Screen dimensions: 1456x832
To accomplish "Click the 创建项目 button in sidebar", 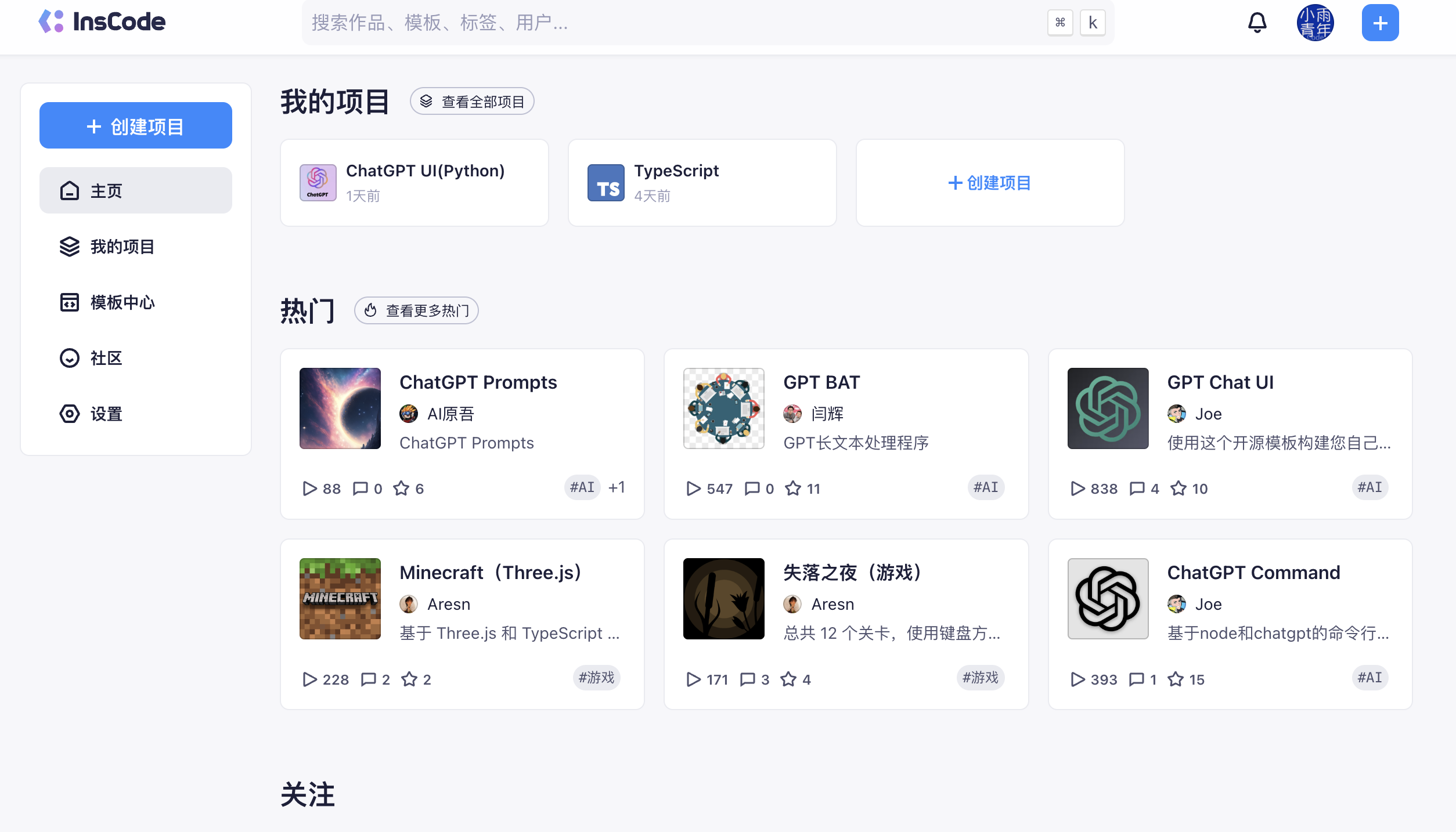I will pyautogui.click(x=135, y=125).
